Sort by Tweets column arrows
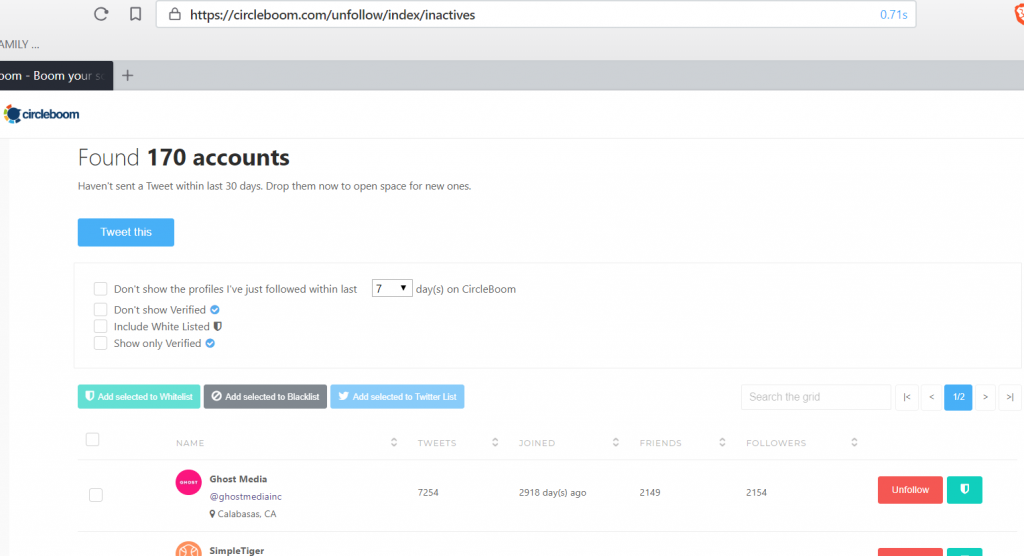1024x556 pixels. tap(495, 442)
